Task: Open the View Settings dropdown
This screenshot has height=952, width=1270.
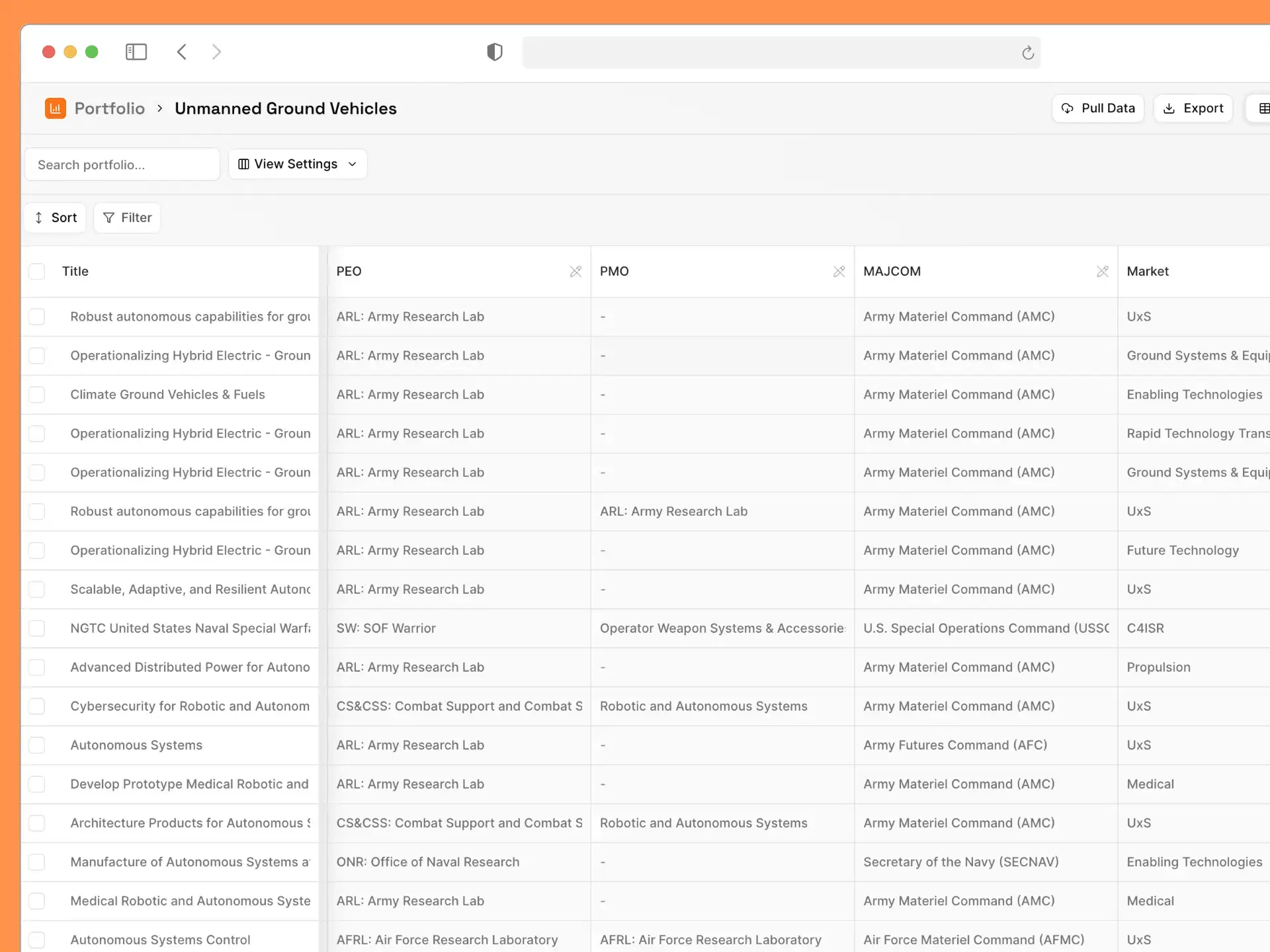Action: pos(298,164)
